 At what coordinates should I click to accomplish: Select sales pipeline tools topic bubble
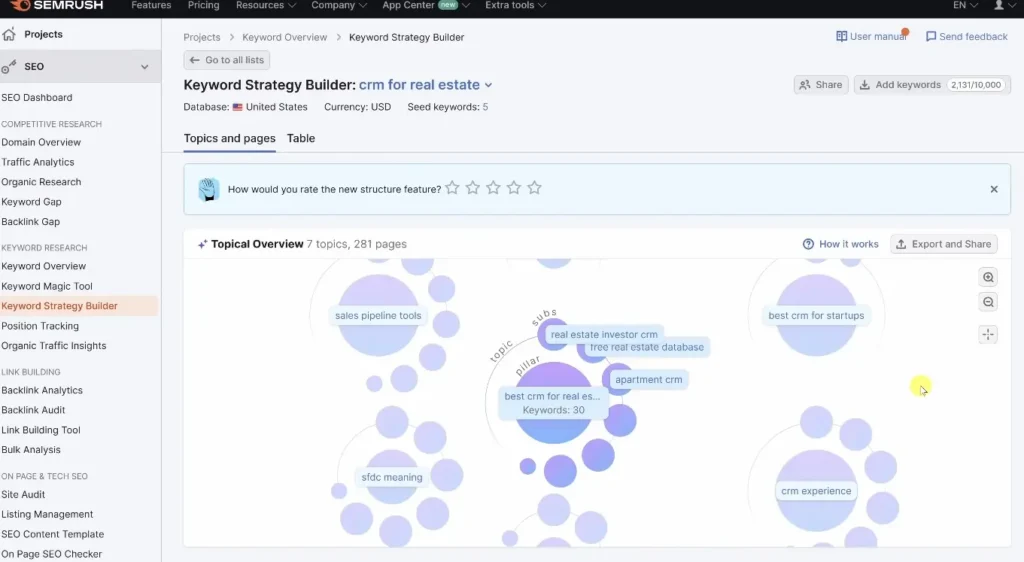tap(378, 315)
